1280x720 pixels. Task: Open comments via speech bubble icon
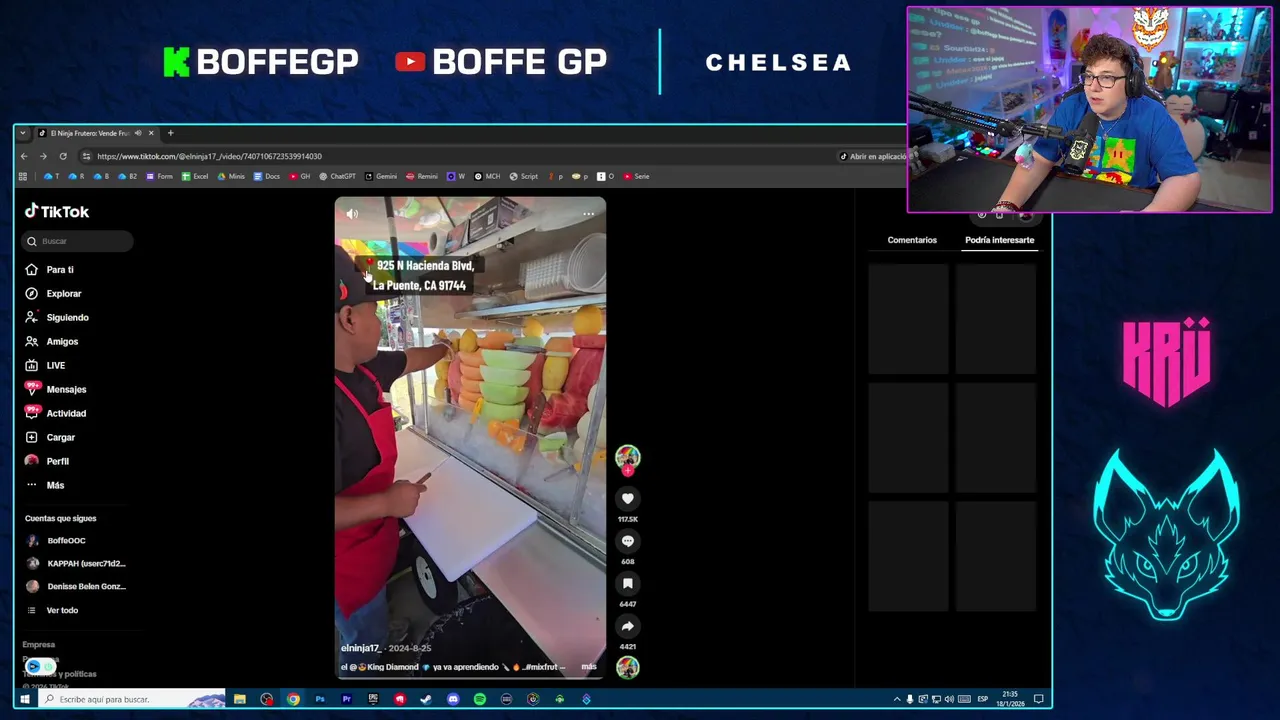click(627, 541)
